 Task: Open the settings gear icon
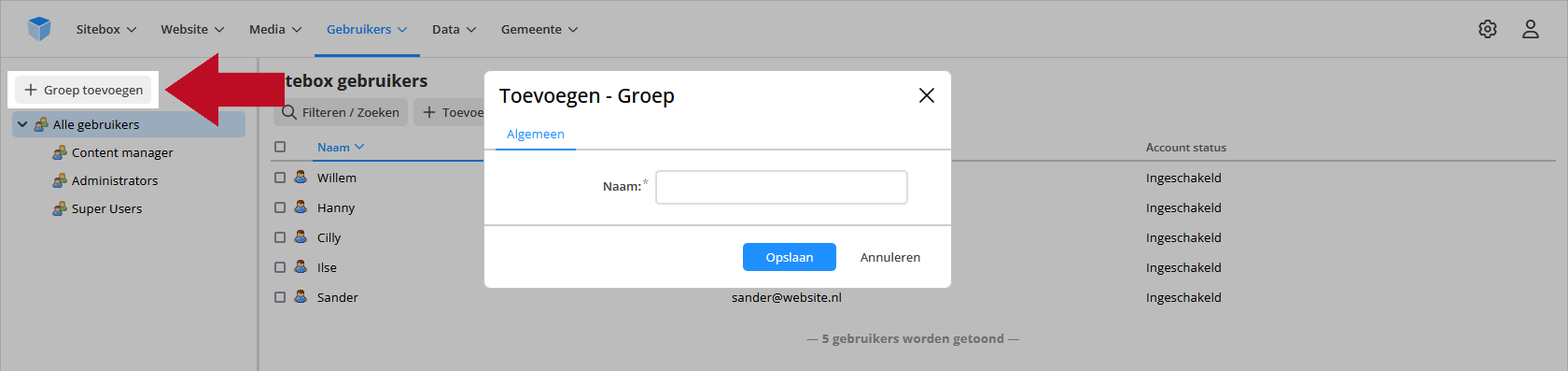[1488, 29]
